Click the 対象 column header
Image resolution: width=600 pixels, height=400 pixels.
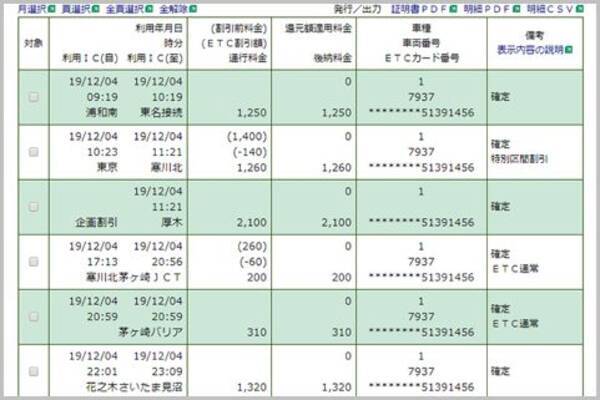(x=33, y=43)
